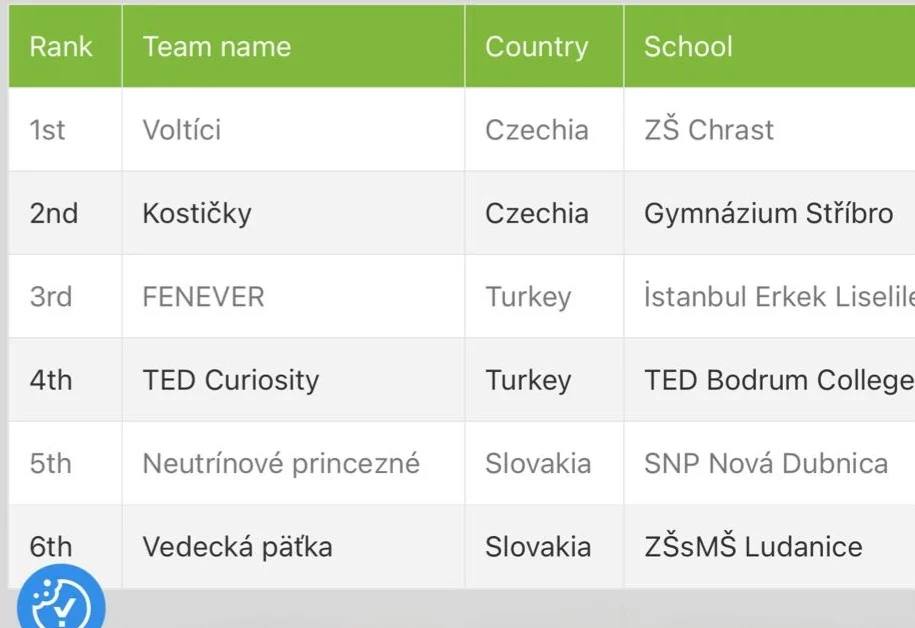
Task: Open the TED Curiosity team entry
Action: click(x=230, y=380)
